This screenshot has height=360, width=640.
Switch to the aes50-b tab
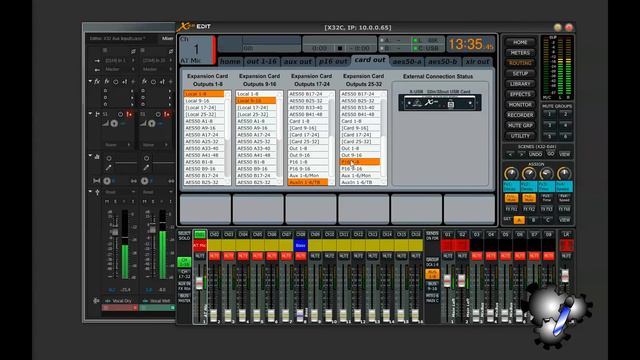(442, 62)
